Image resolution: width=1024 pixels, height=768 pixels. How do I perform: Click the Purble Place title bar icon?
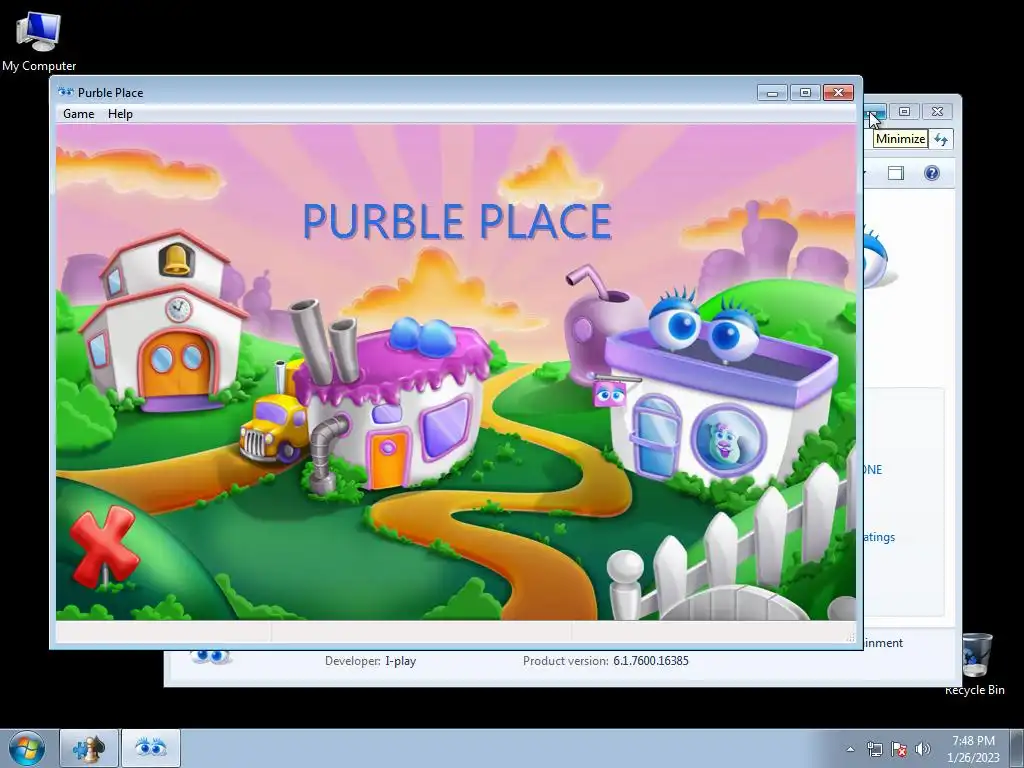coord(65,92)
